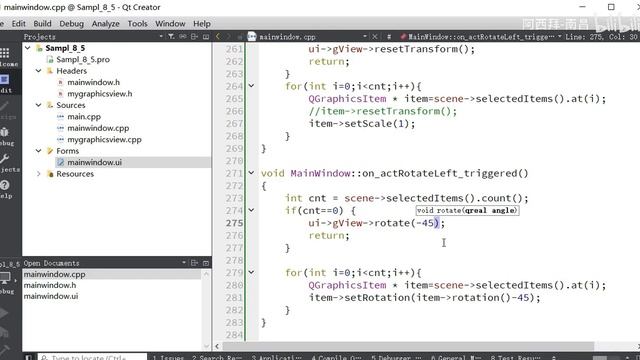Close the mainwindow.cpp editor document
The width and height of the screenshot is (640, 360).
[x=375, y=37]
